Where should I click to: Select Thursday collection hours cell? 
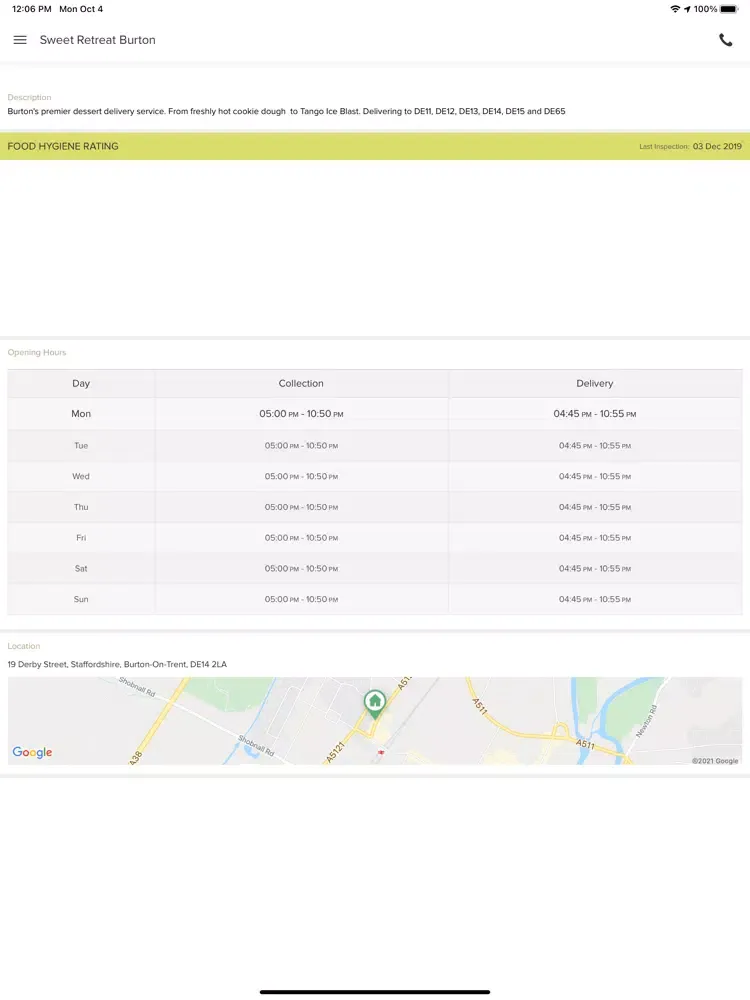[301, 507]
